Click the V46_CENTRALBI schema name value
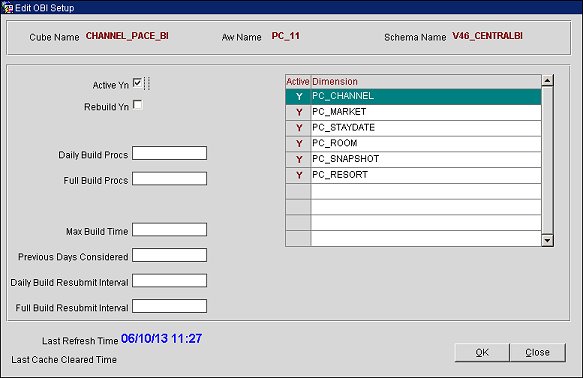The image size is (583, 378). tap(487, 36)
